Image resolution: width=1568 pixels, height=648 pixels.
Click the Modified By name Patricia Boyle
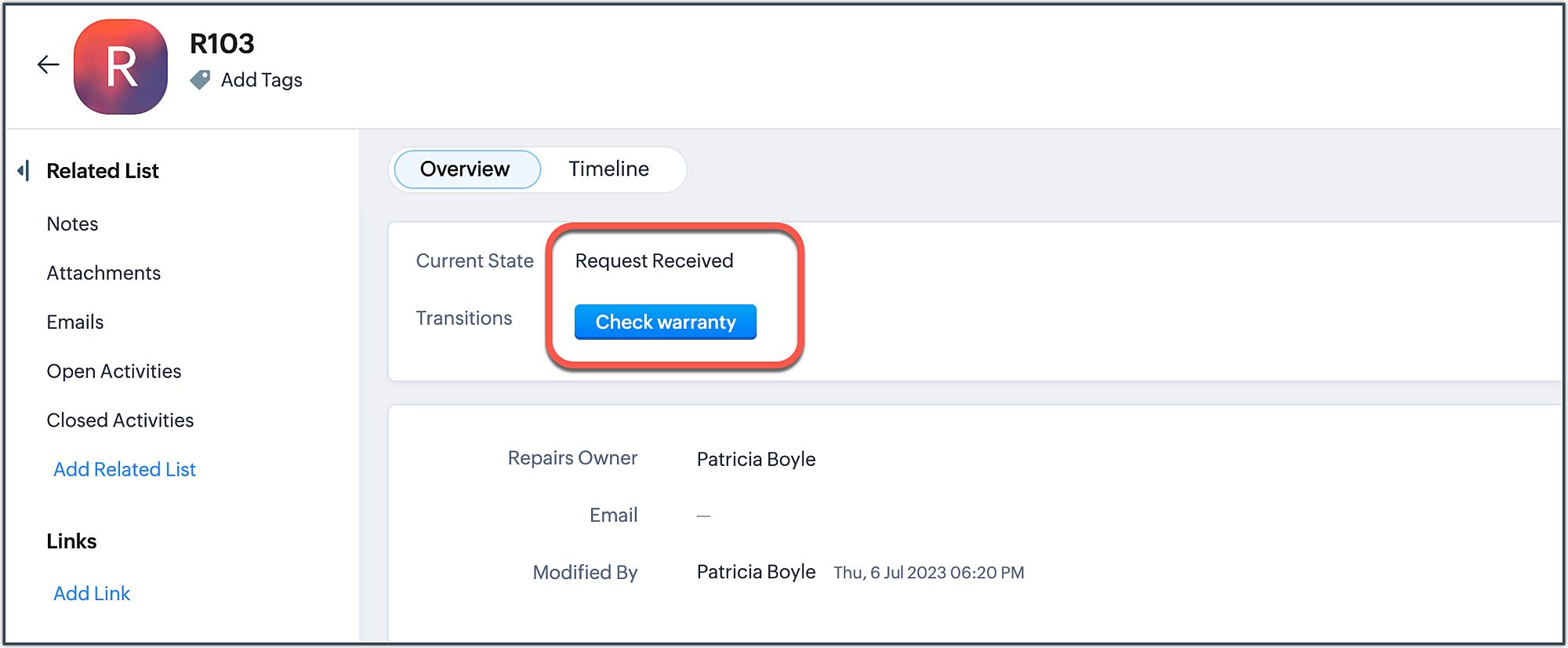[756, 573]
